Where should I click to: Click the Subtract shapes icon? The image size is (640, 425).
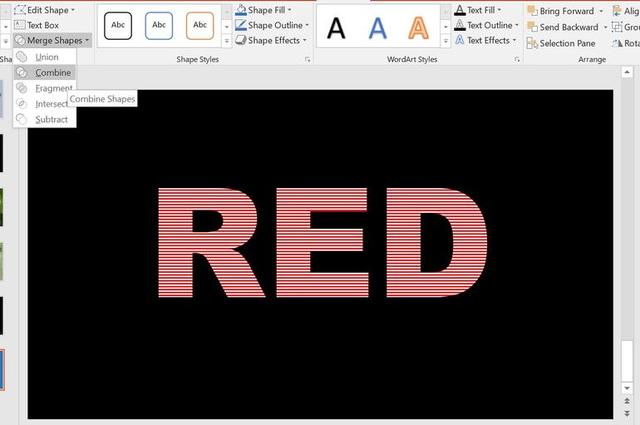point(22,119)
